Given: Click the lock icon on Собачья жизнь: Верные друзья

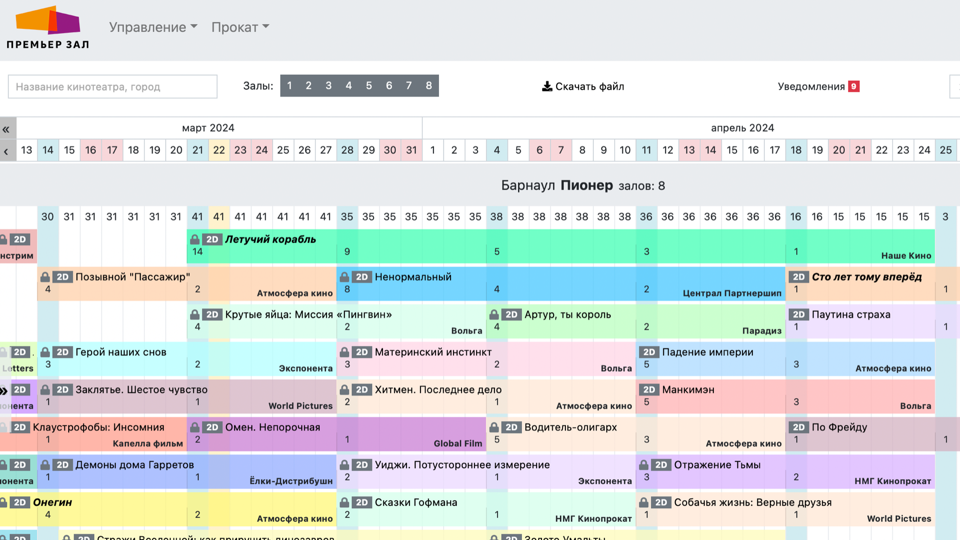Looking at the screenshot, I should point(644,503).
